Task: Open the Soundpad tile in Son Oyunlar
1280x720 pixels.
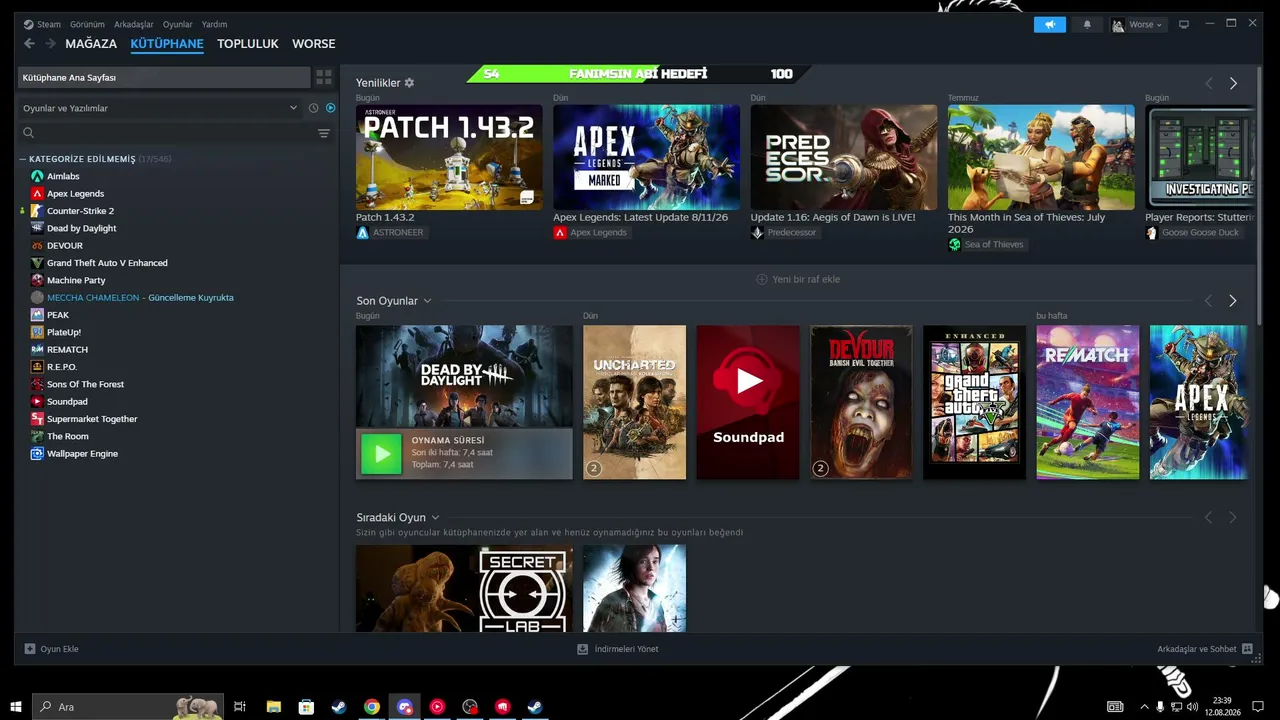Action: tap(748, 402)
